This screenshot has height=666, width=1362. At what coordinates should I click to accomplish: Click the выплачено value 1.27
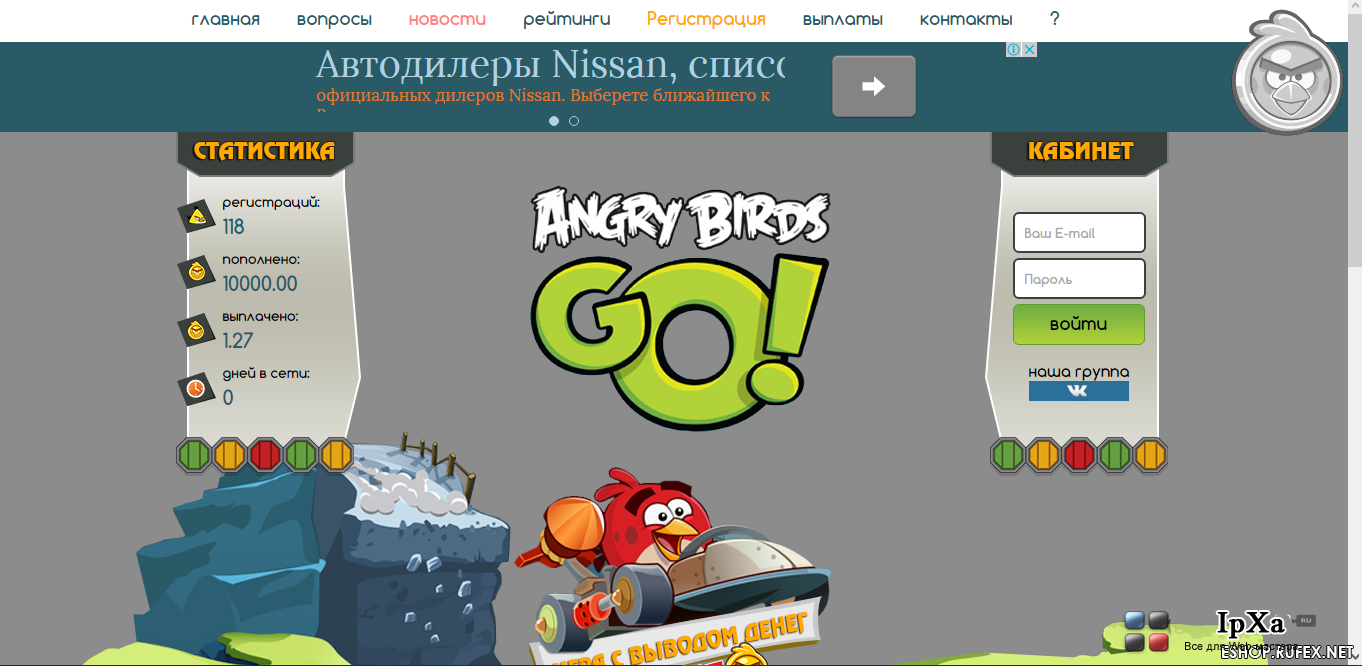[238, 341]
